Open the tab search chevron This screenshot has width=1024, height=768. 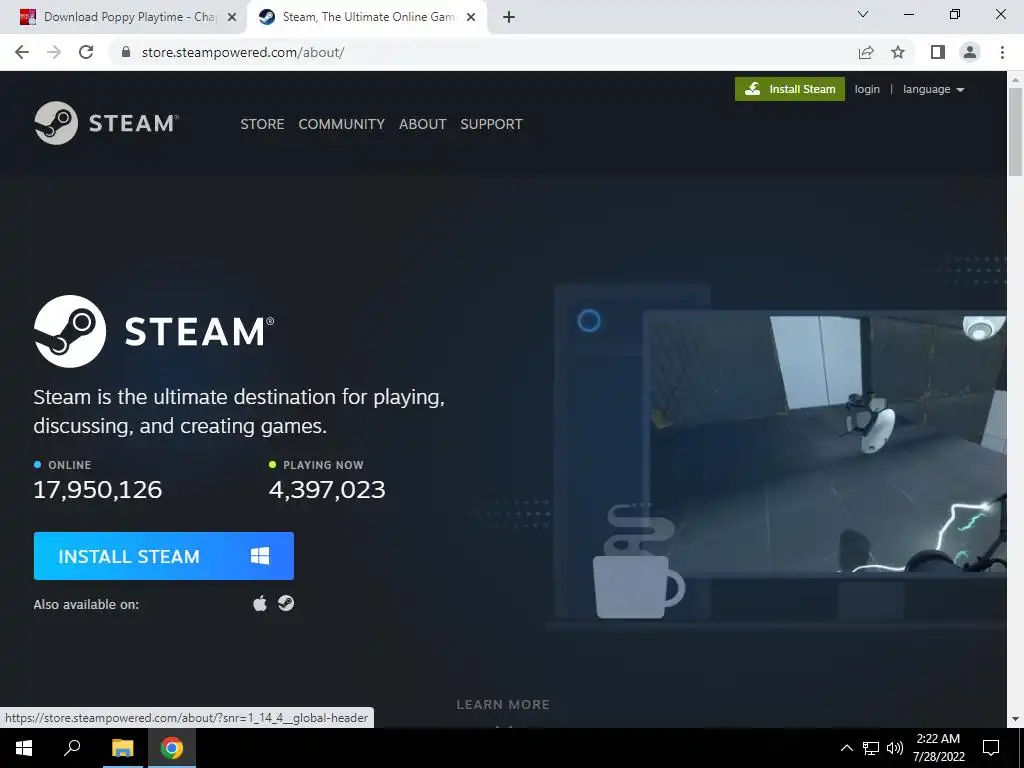point(863,14)
